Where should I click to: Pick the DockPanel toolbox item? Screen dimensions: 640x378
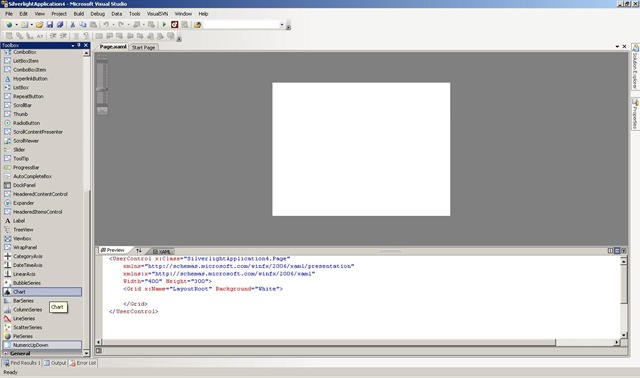[x=42, y=185]
